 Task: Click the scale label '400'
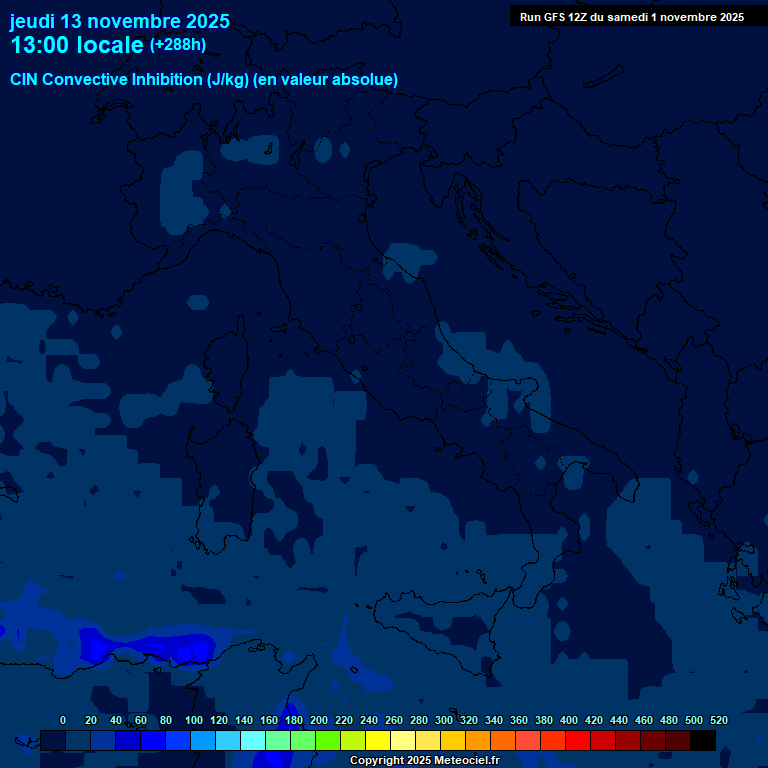568,720
